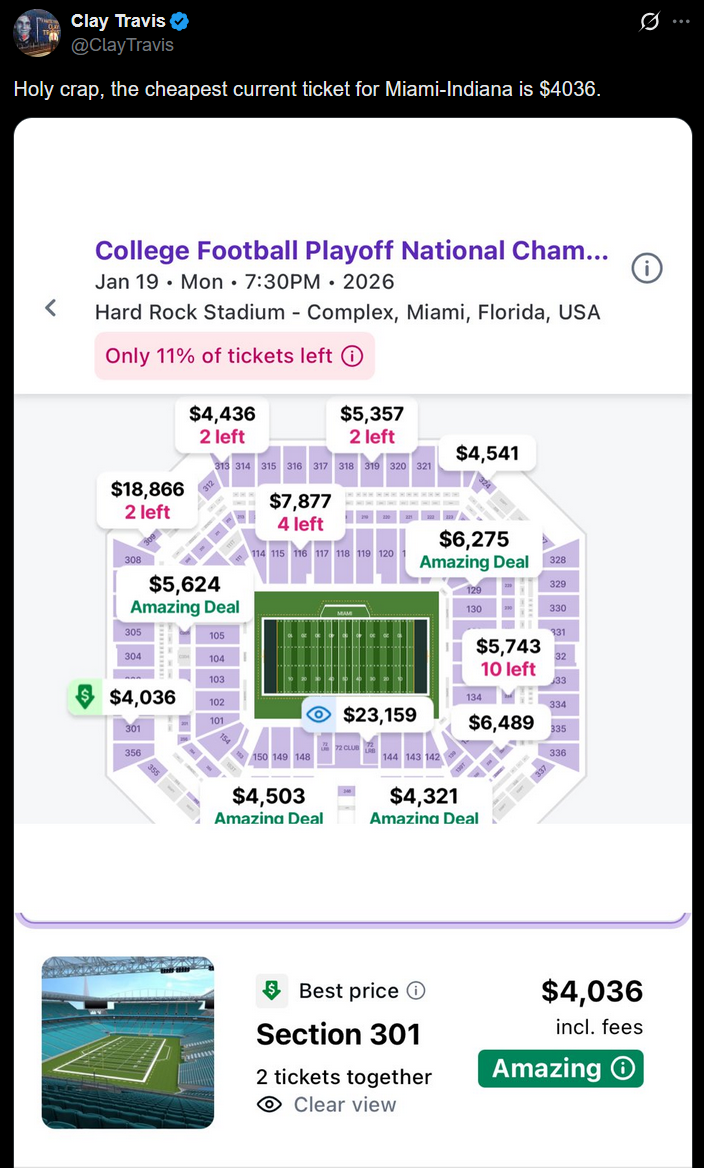Image resolution: width=704 pixels, height=1168 pixels.
Task: Click the Section 301 seat view thumbnail
Action: (x=128, y=1042)
